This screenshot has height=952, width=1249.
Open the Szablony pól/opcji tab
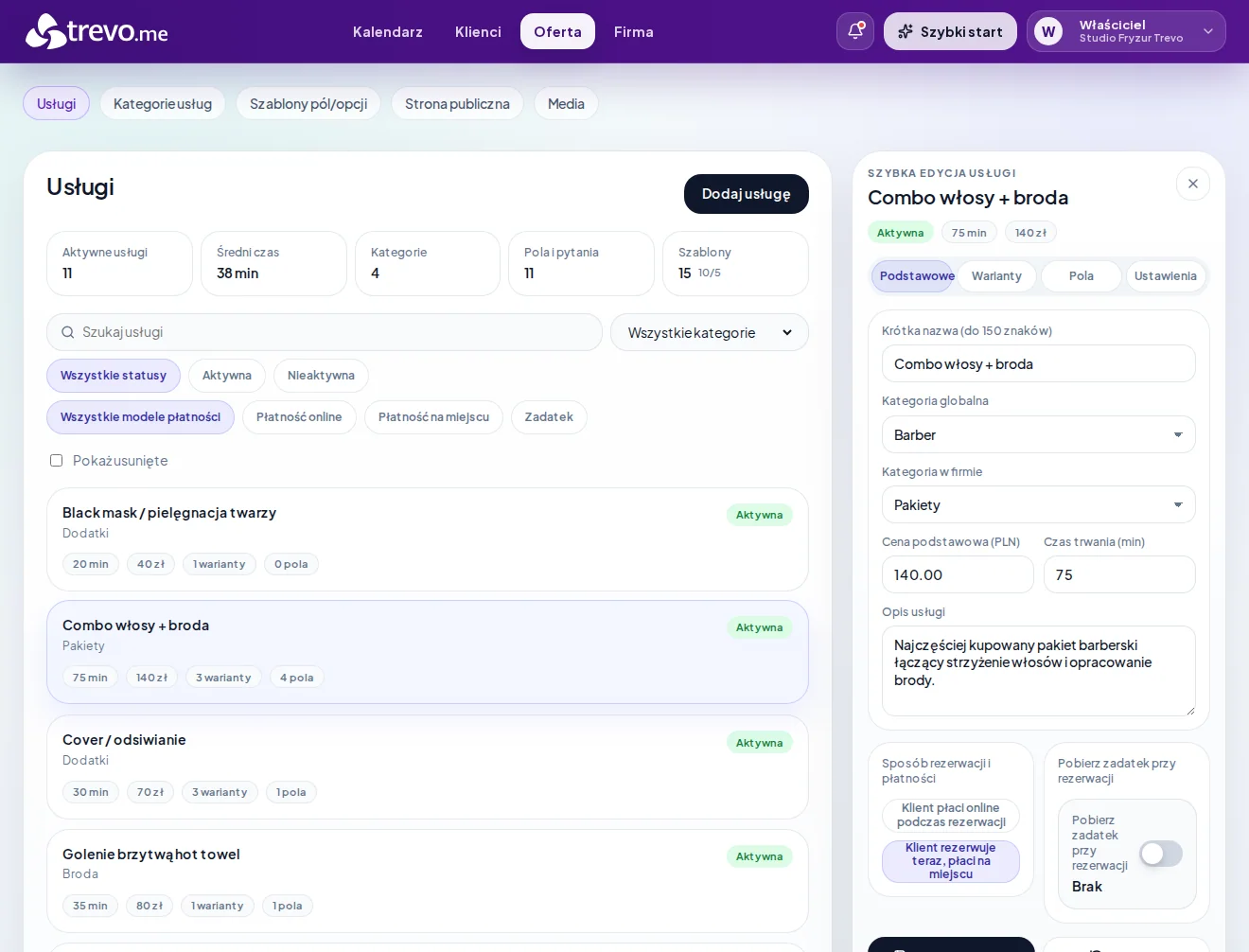pyautogui.click(x=308, y=104)
